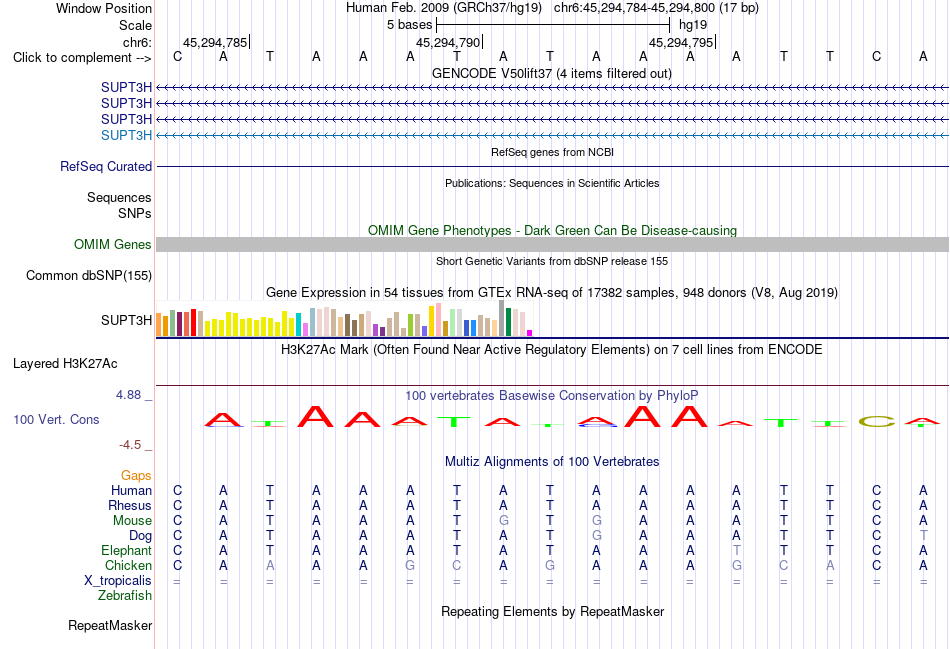Click the H3K27Ac Mark track title

click(551, 350)
